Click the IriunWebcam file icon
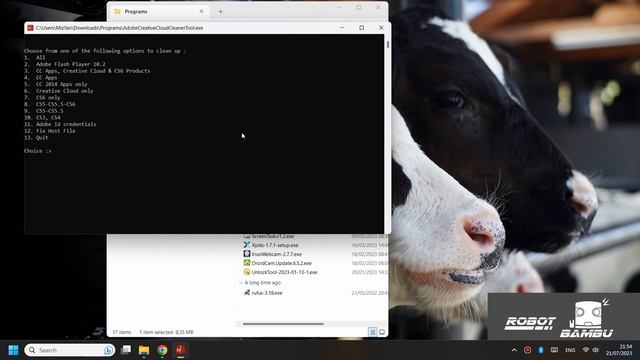The height and width of the screenshot is (360, 640). coord(247,254)
